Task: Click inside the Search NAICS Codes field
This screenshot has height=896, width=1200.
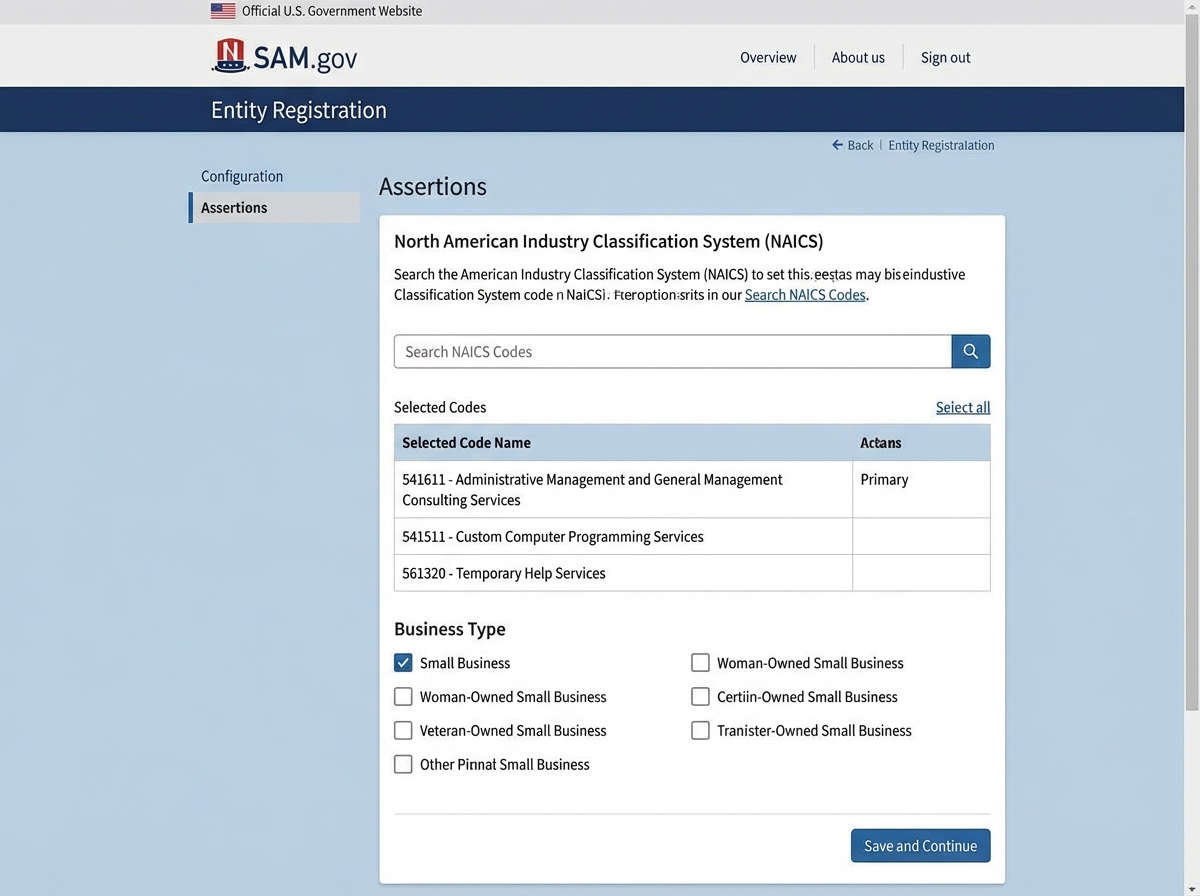Action: [670, 351]
